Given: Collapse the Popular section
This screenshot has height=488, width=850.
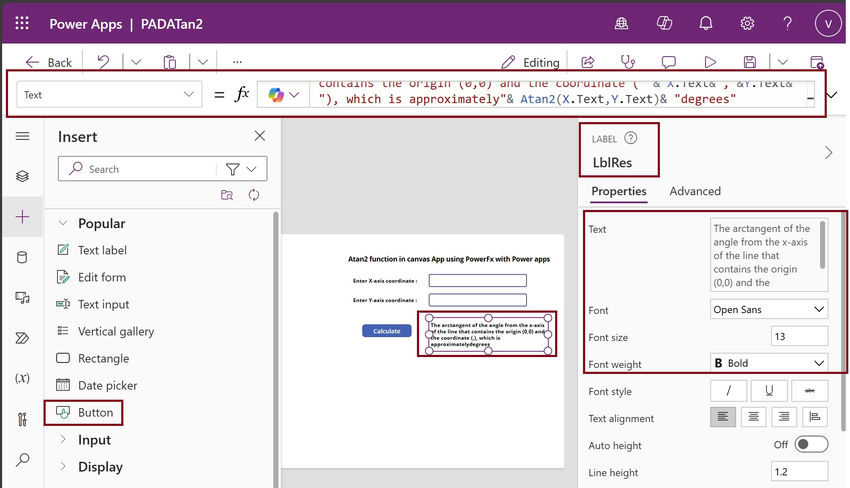Looking at the screenshot, I should [63, 223].
